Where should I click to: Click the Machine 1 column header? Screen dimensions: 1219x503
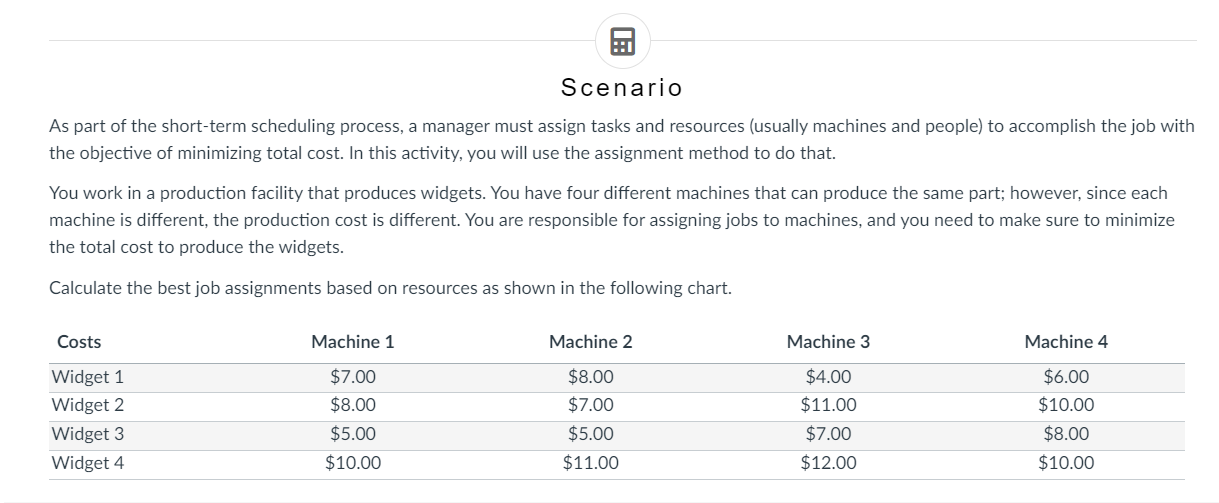coord(352,342)
